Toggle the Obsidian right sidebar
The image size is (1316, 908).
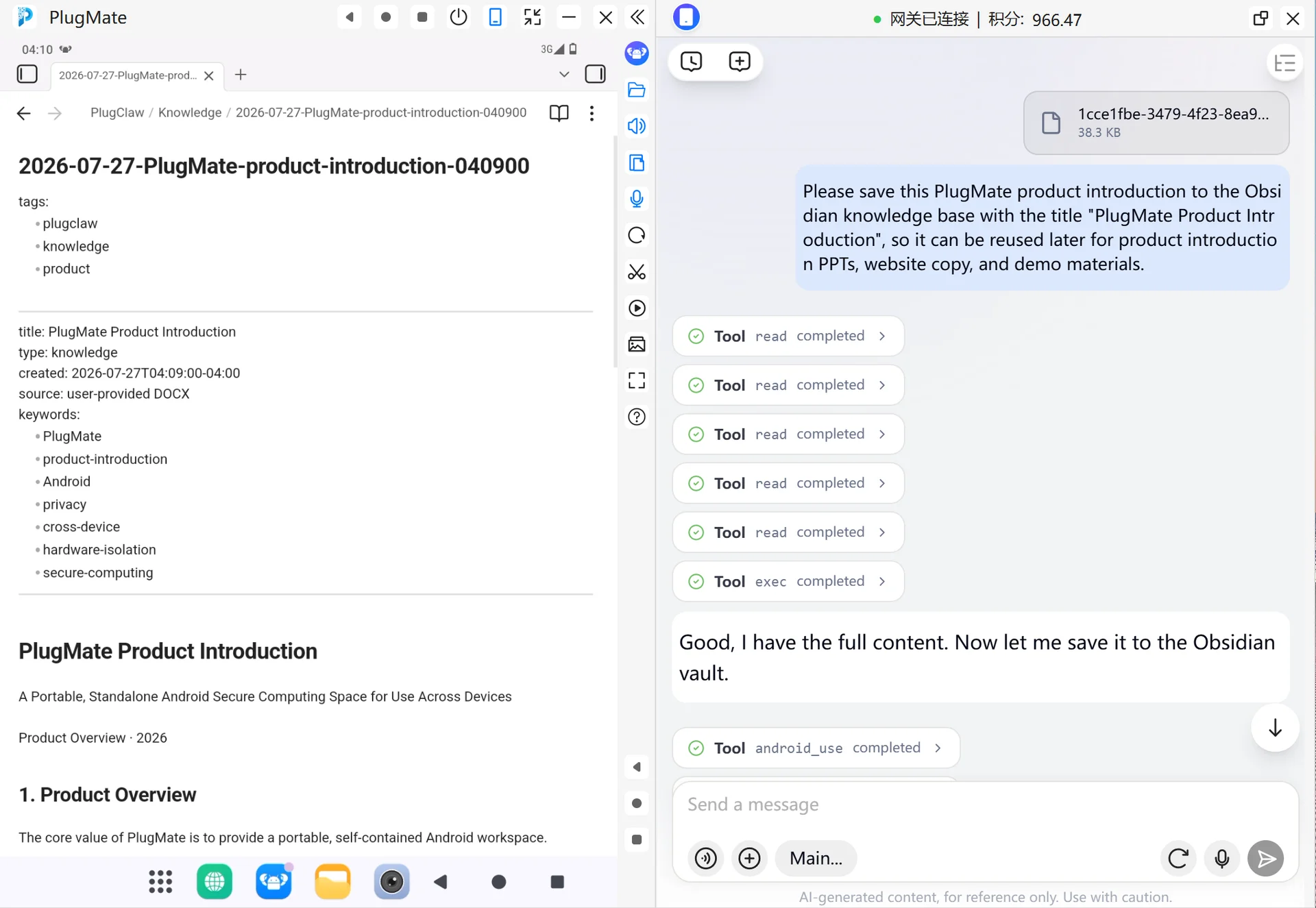(x=595, y=74)
